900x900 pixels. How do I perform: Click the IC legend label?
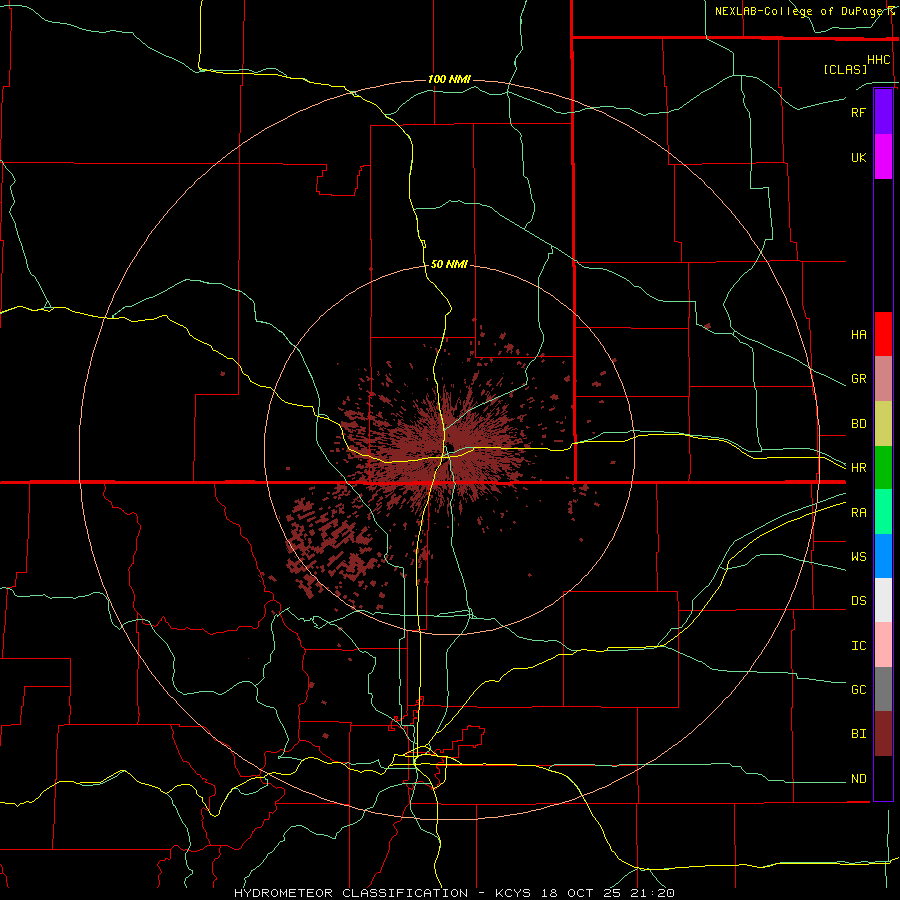(858, 646)
